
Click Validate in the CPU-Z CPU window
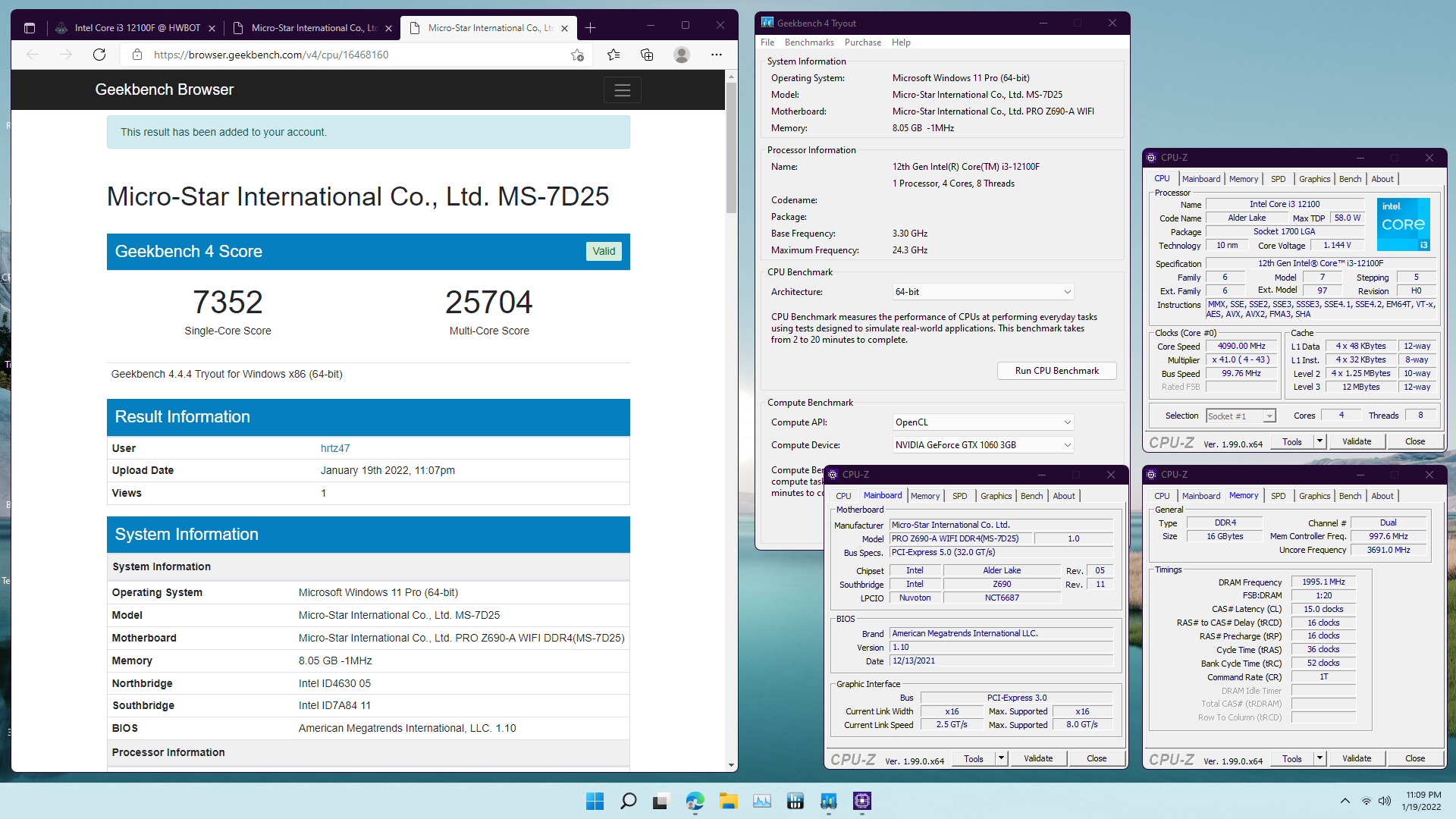click(1357, 441)
